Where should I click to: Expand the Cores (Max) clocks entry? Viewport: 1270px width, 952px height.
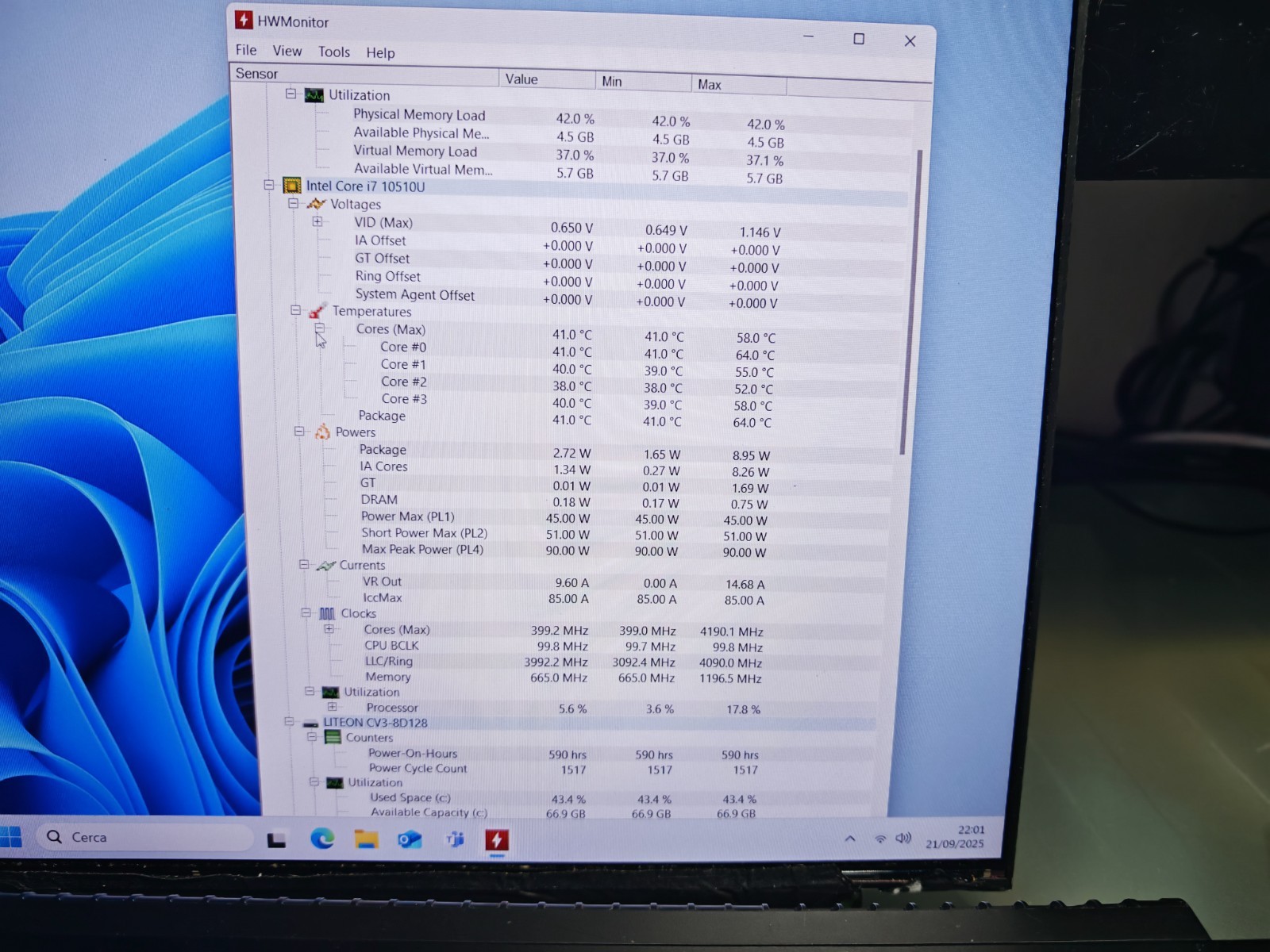pos(329,629)
